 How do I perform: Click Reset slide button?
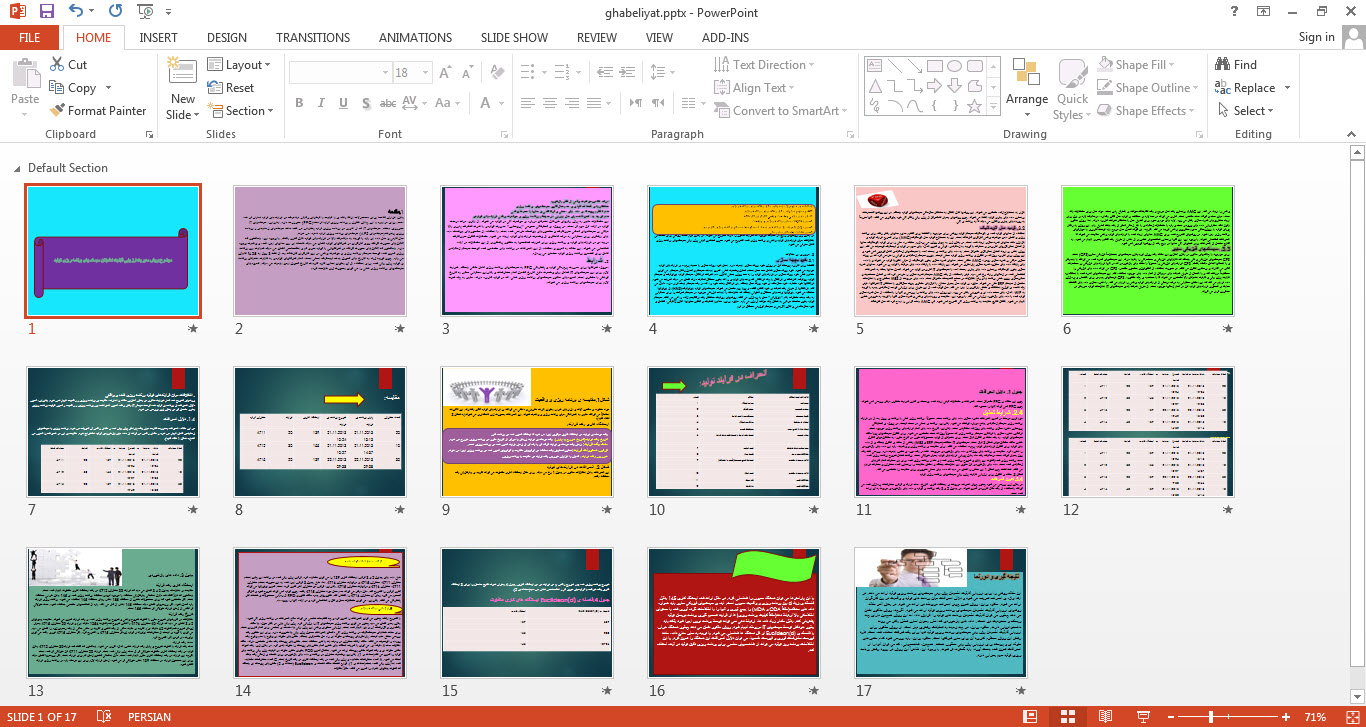coord(231,88)
